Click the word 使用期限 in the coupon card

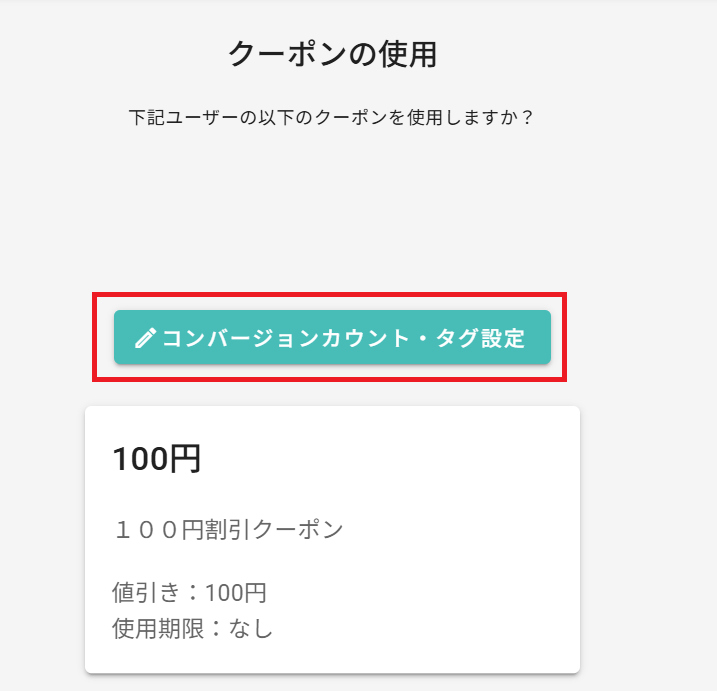click(158, 629)
